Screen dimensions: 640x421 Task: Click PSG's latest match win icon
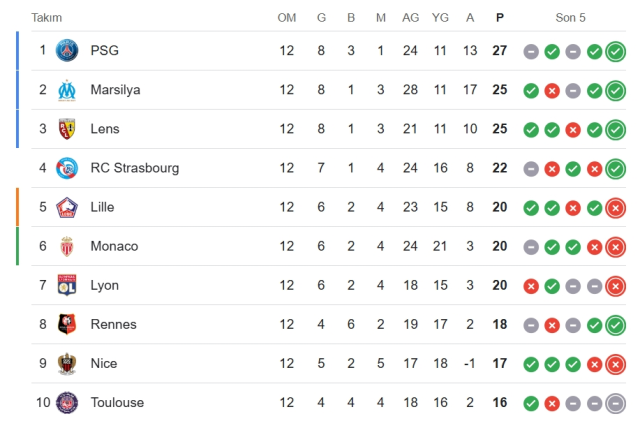(616, 51)
